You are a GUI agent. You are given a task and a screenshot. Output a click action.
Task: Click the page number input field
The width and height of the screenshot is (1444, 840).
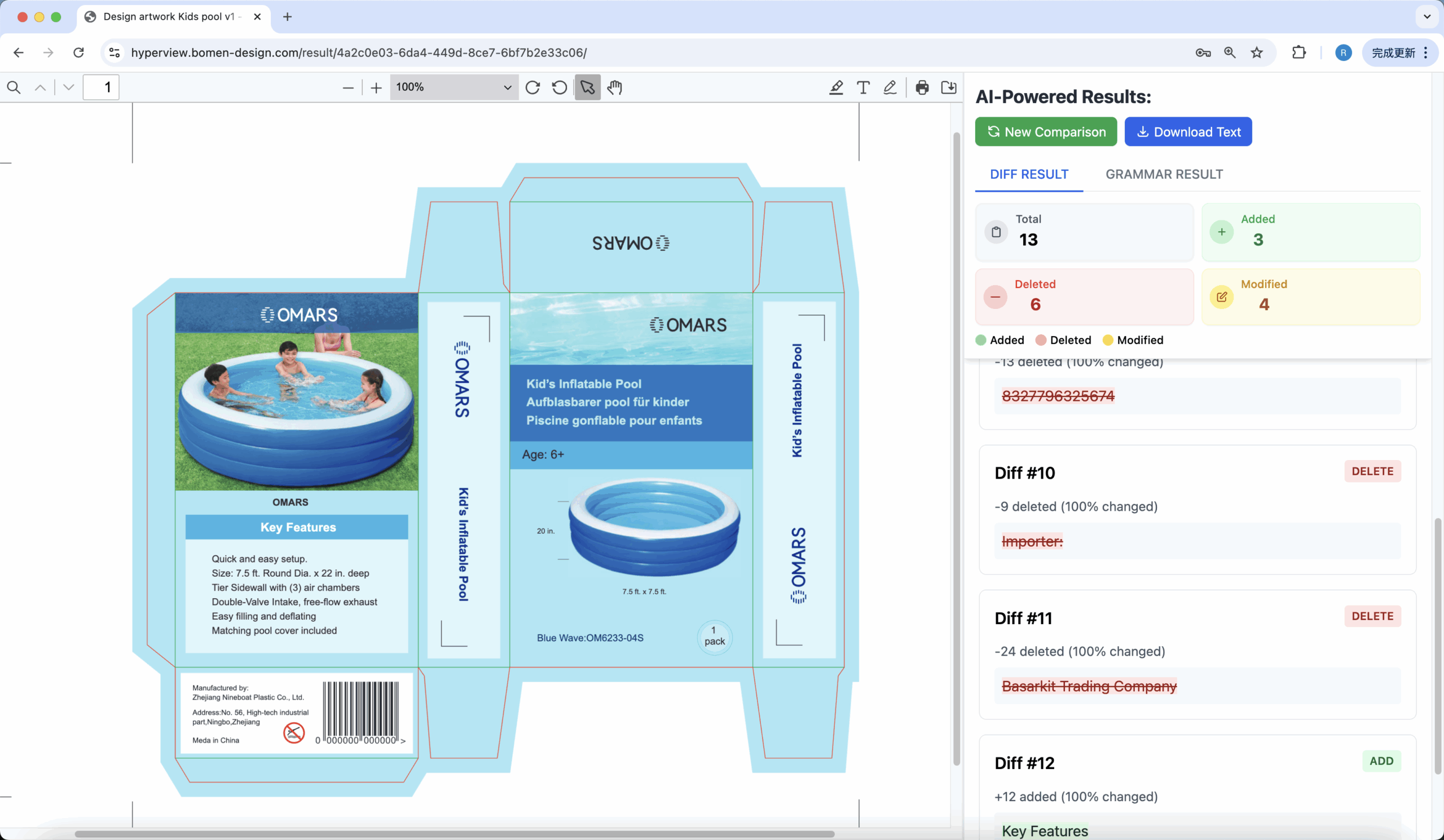tap(102, 87)
